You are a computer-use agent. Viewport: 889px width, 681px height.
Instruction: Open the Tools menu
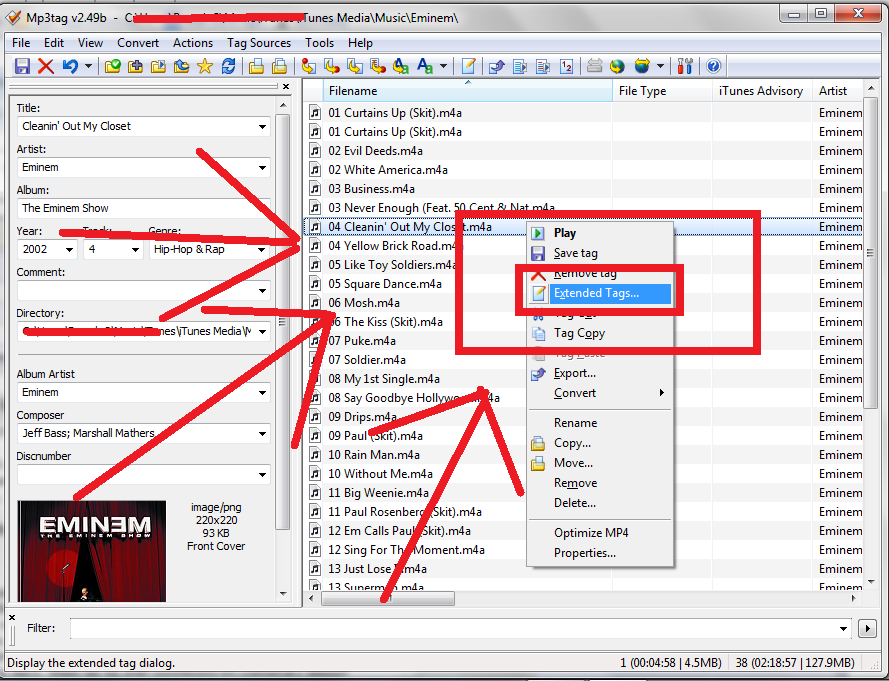[x=319, y=43]
